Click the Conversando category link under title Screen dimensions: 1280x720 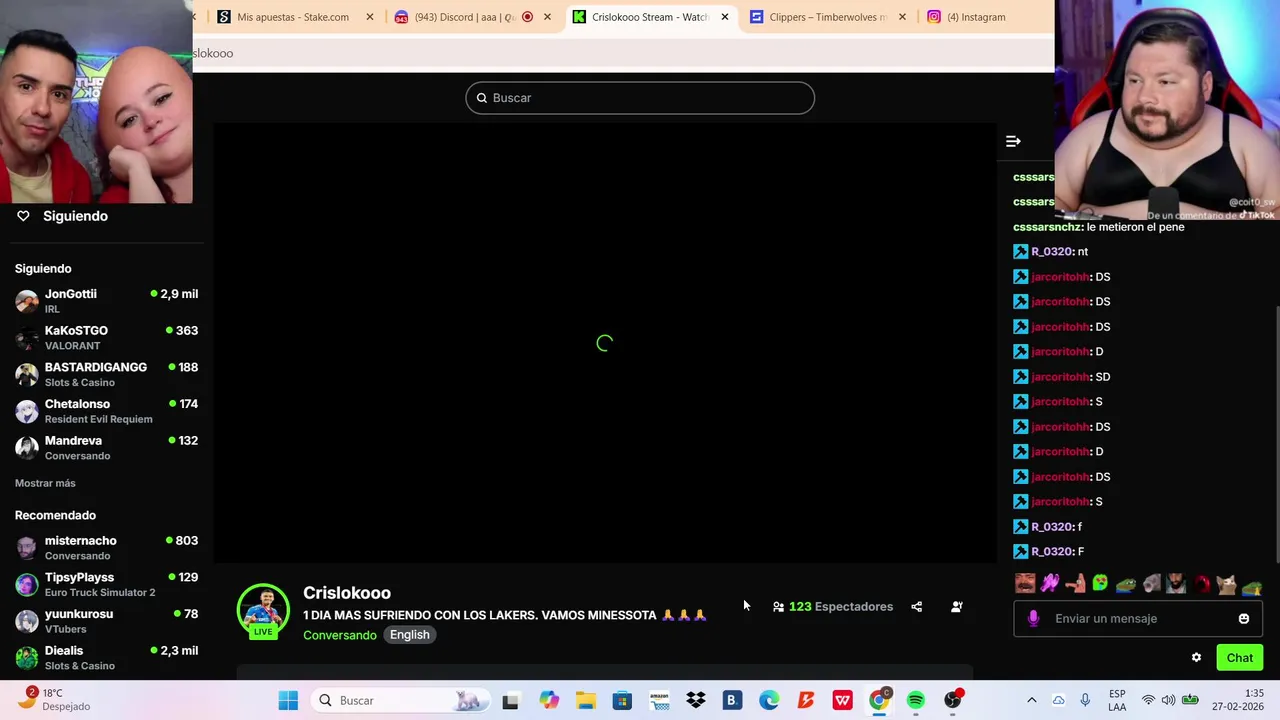click(340, 635)
